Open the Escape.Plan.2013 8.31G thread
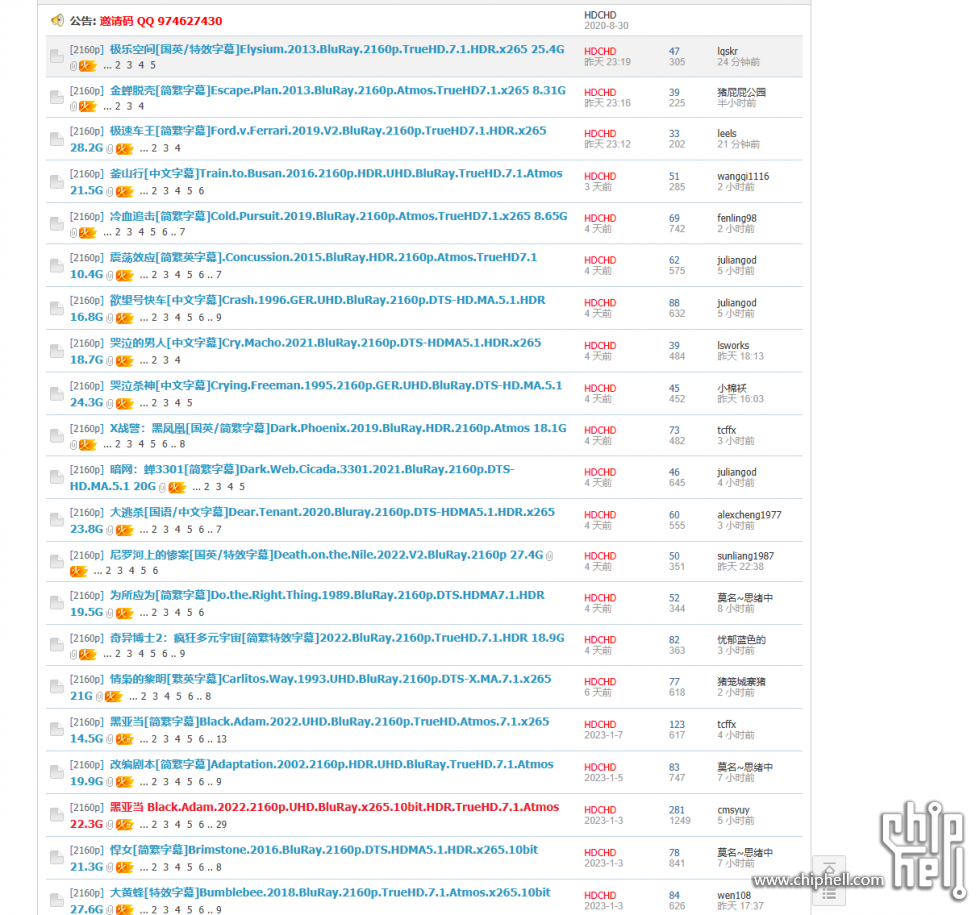Image resolution: width=980 pixels, height=915 pixels. point(338,90)
